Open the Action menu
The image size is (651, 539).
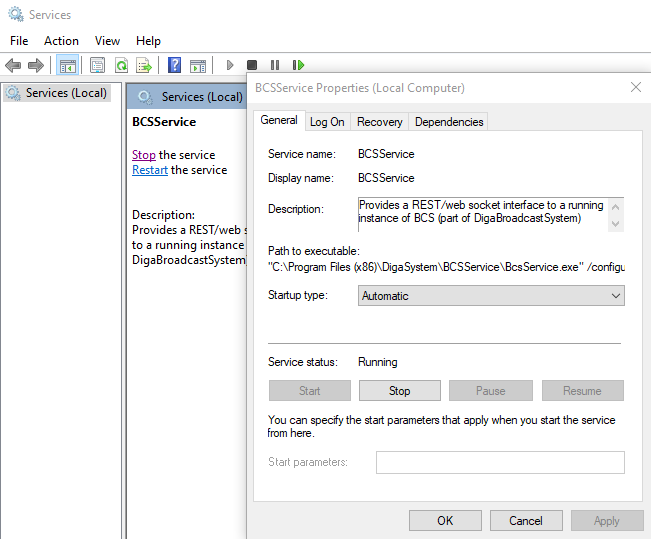(61, 41)
